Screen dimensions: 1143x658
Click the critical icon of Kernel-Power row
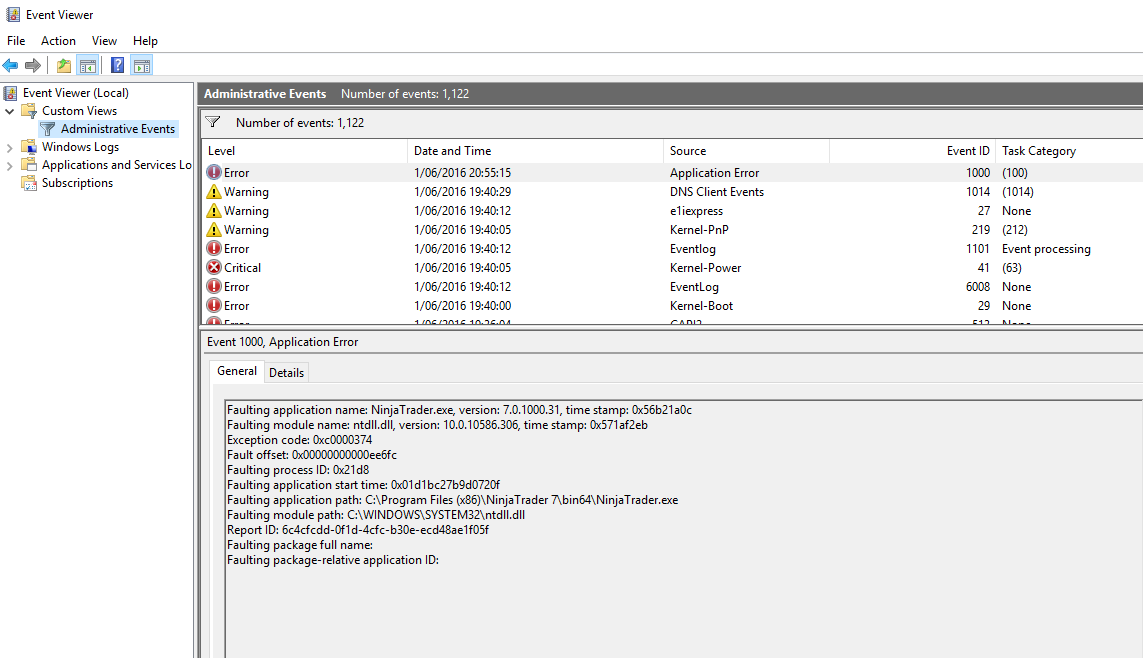[214, 267]
